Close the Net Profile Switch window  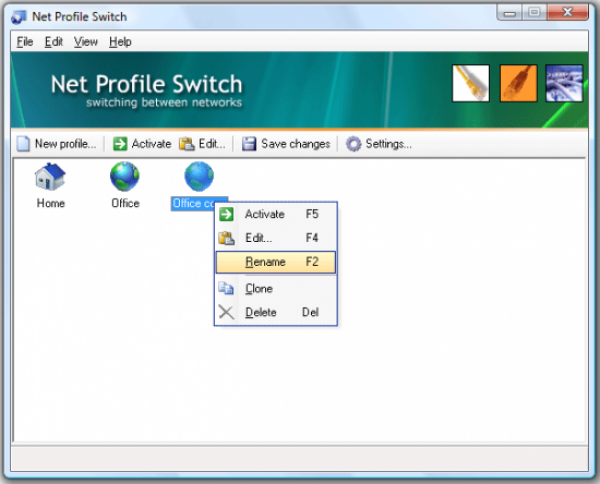coord(568,13)
